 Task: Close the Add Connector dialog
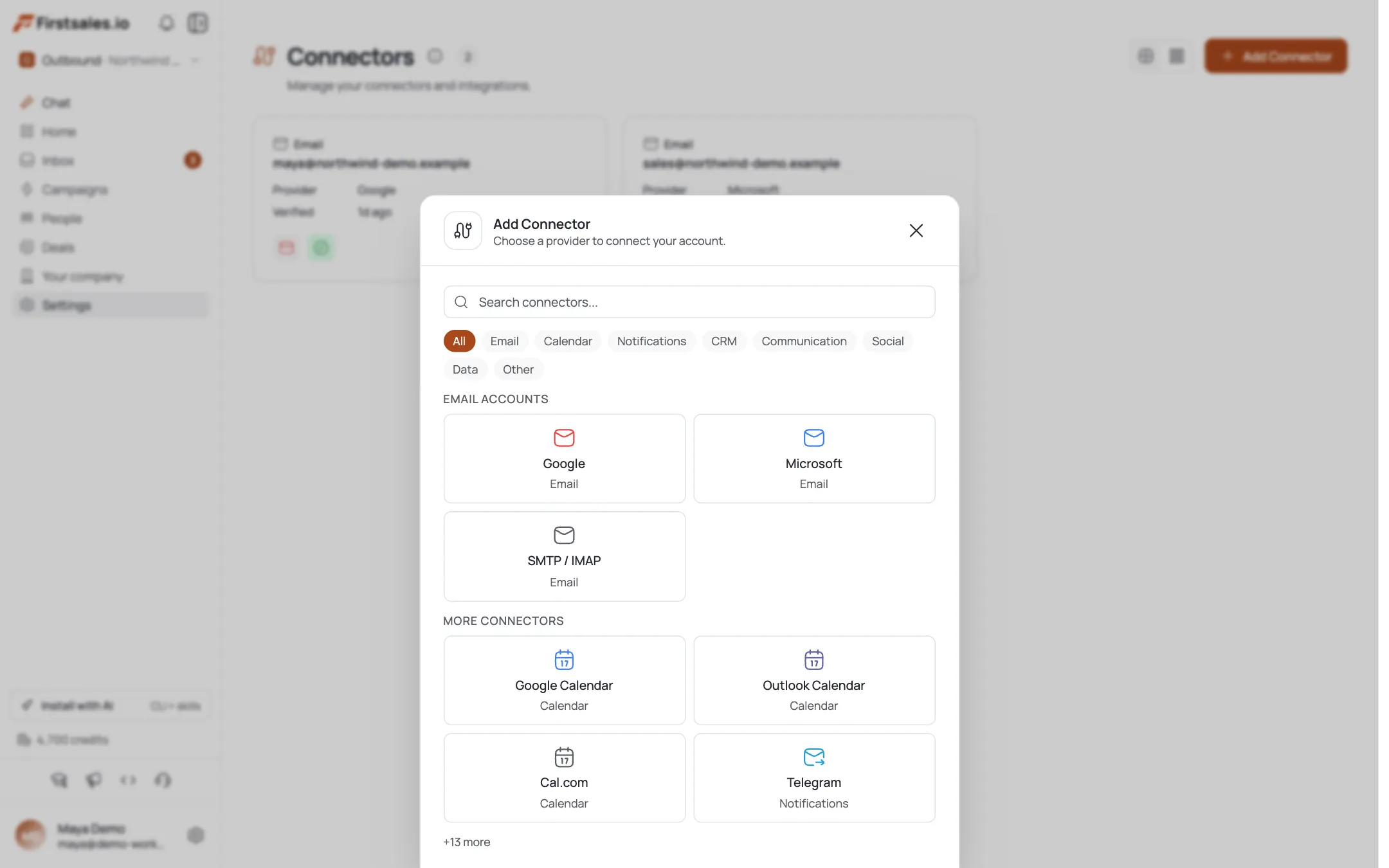(x=916, y=230)
